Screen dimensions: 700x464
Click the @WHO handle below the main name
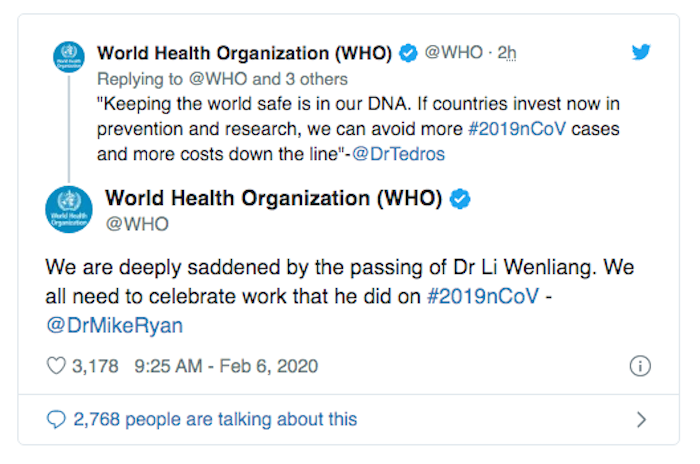[x=137, y=224]
